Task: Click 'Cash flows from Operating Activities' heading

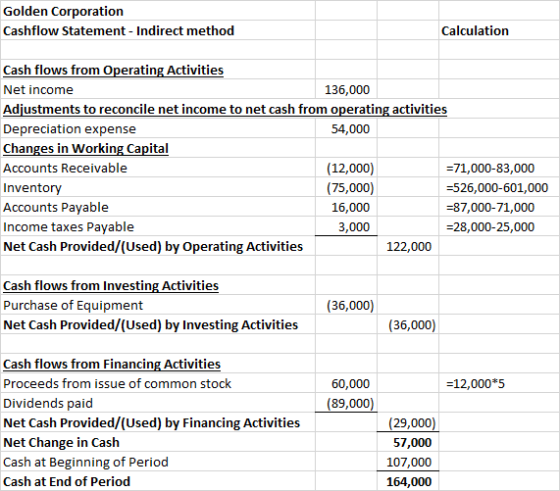Action: tap(113, 70)
